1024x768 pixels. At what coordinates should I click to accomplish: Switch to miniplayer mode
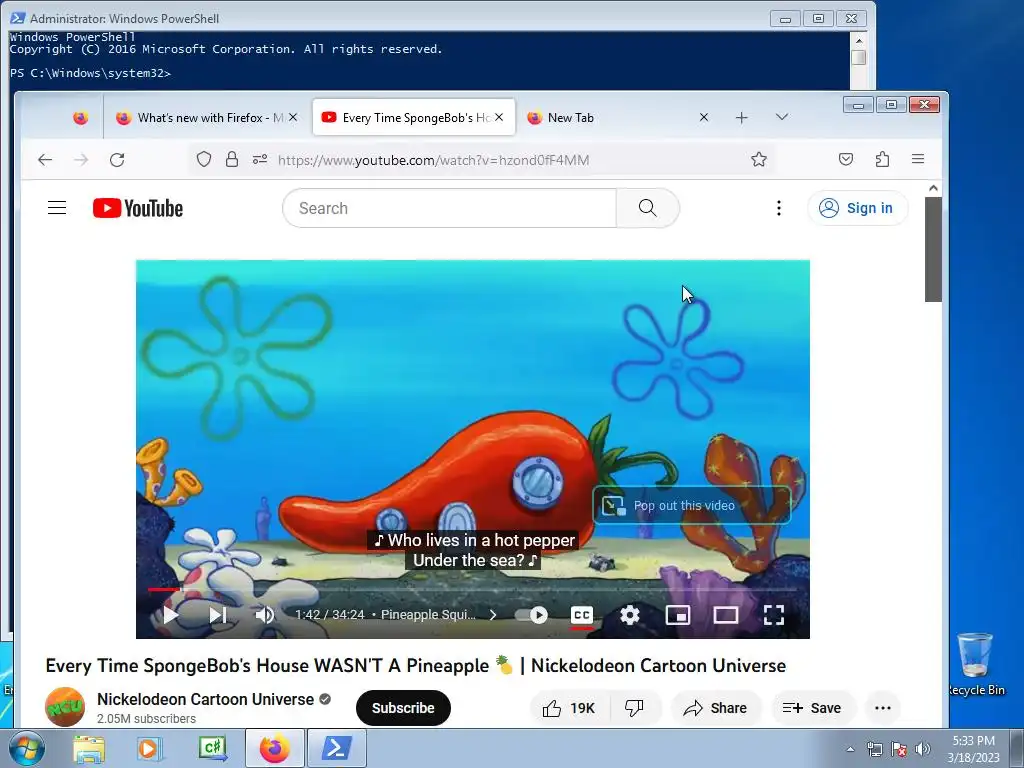[677, 615]
